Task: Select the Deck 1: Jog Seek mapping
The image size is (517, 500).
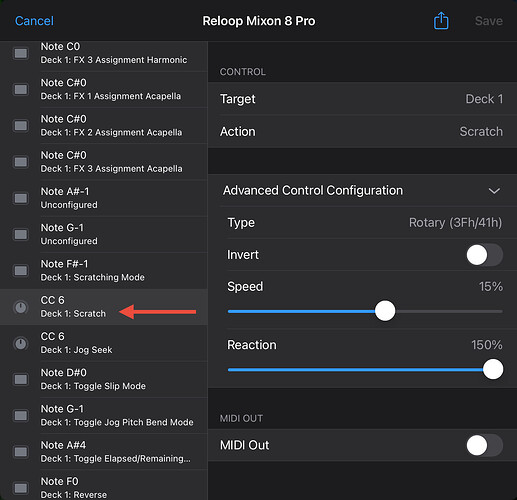Action: coord(104,343)
